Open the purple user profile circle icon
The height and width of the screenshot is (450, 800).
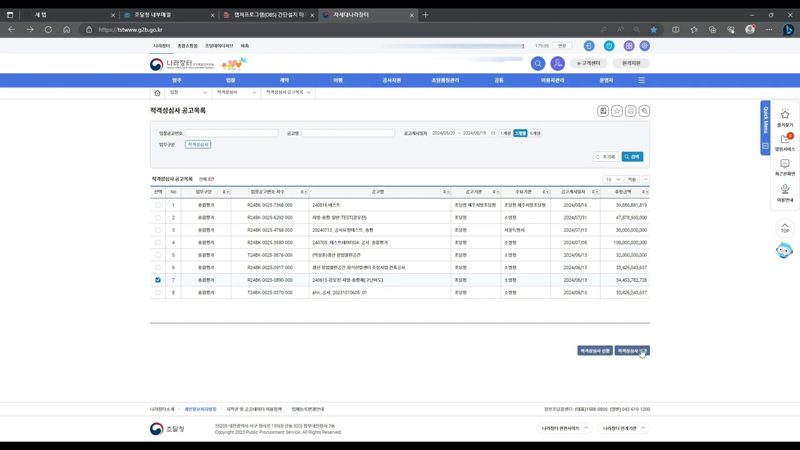558,63
